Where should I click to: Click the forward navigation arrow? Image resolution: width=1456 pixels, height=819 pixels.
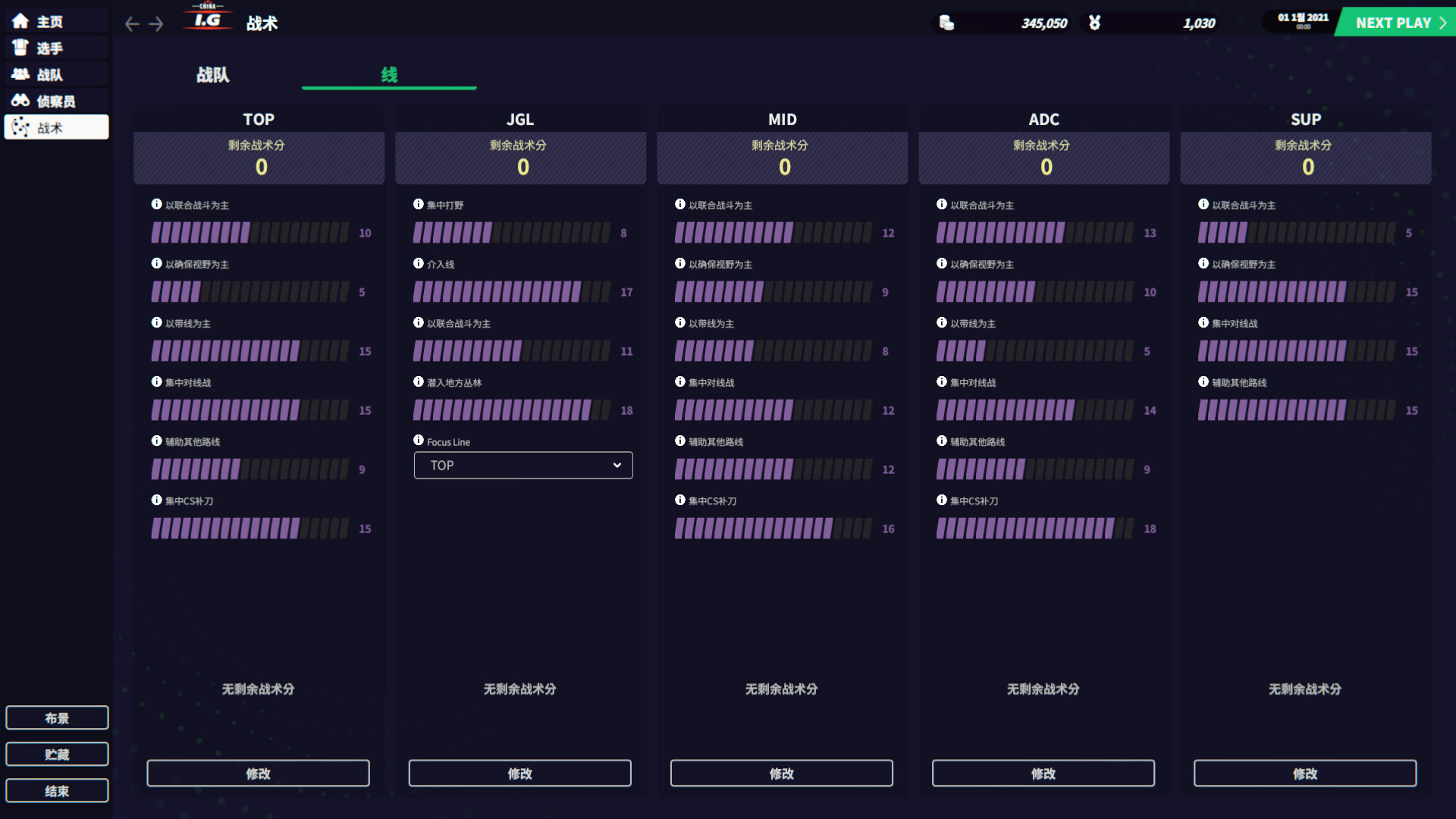pos(156,24)
